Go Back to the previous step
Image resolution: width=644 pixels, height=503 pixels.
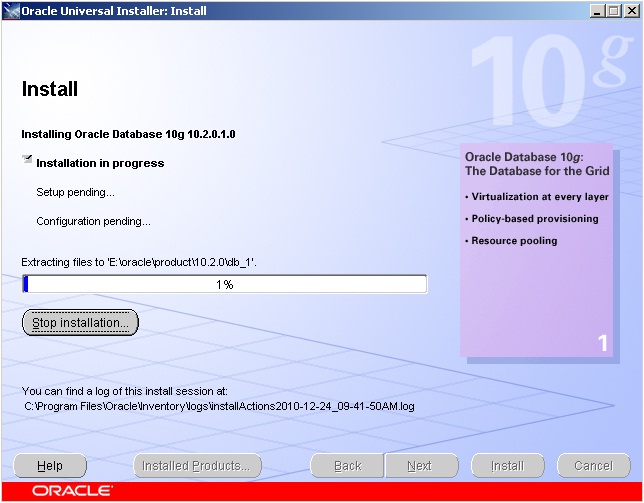(x=347, y=465)
